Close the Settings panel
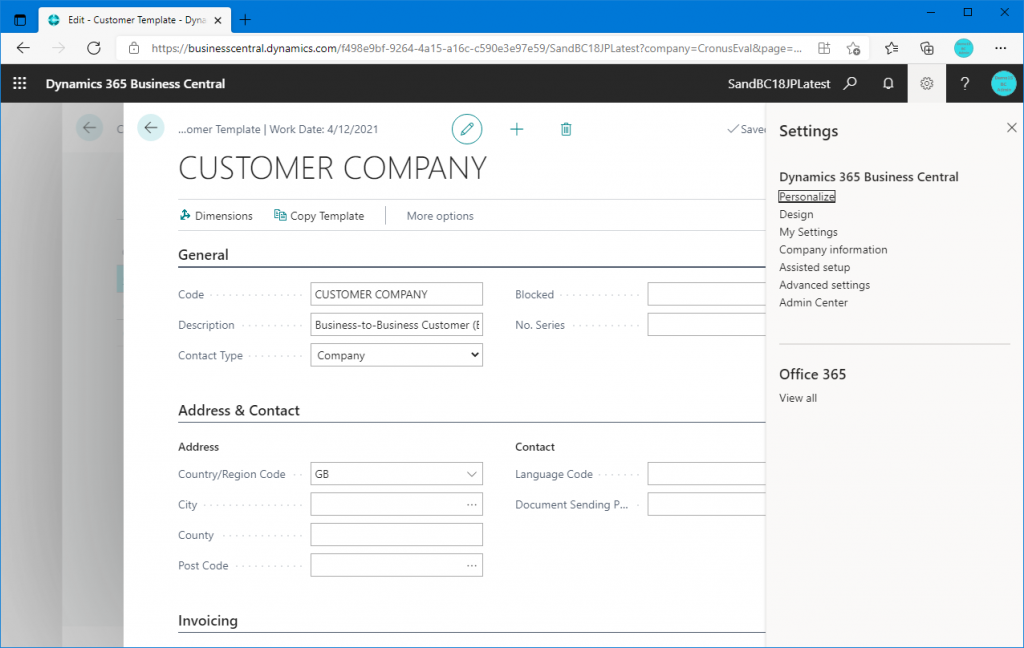 1012,128
